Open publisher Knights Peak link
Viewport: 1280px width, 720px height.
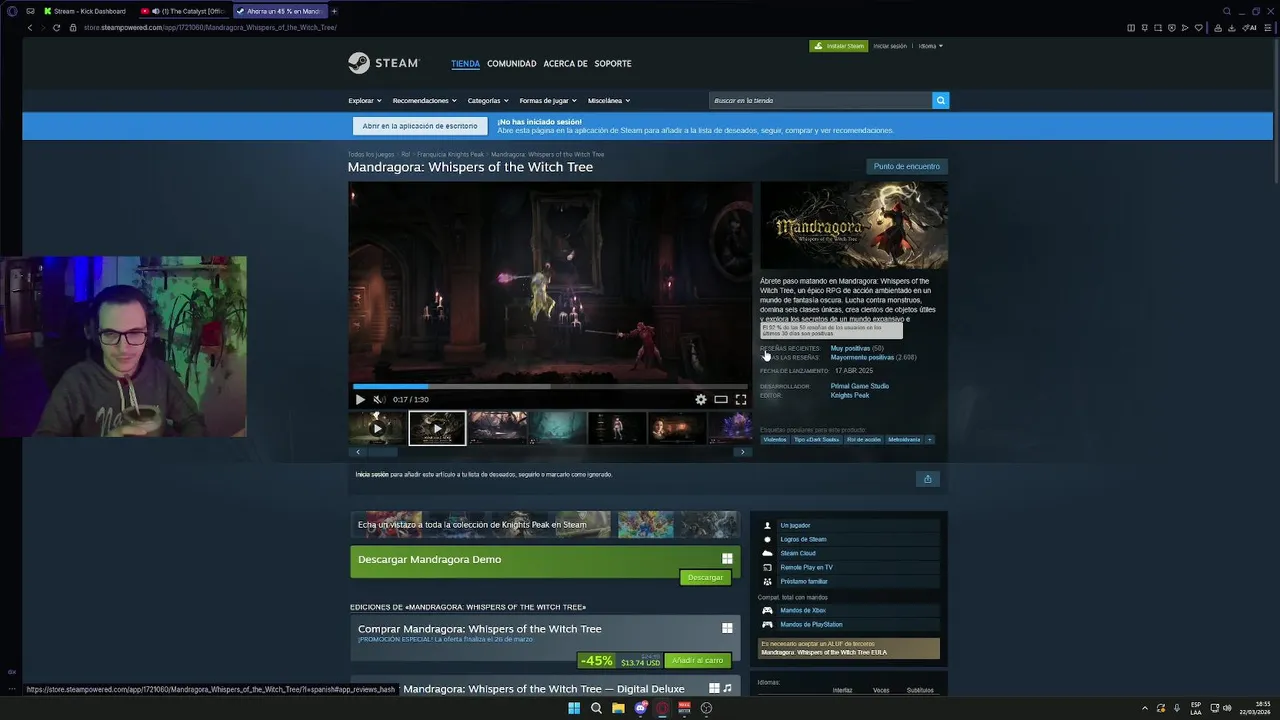[850, 395]
